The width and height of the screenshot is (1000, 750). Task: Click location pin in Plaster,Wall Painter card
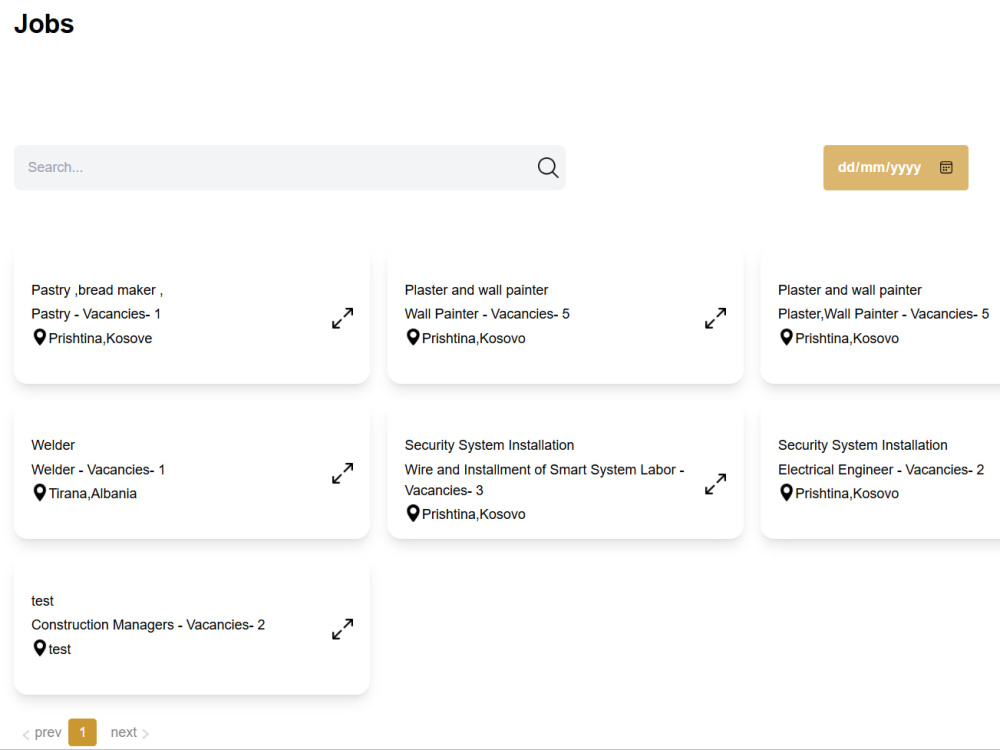[786, 337]
